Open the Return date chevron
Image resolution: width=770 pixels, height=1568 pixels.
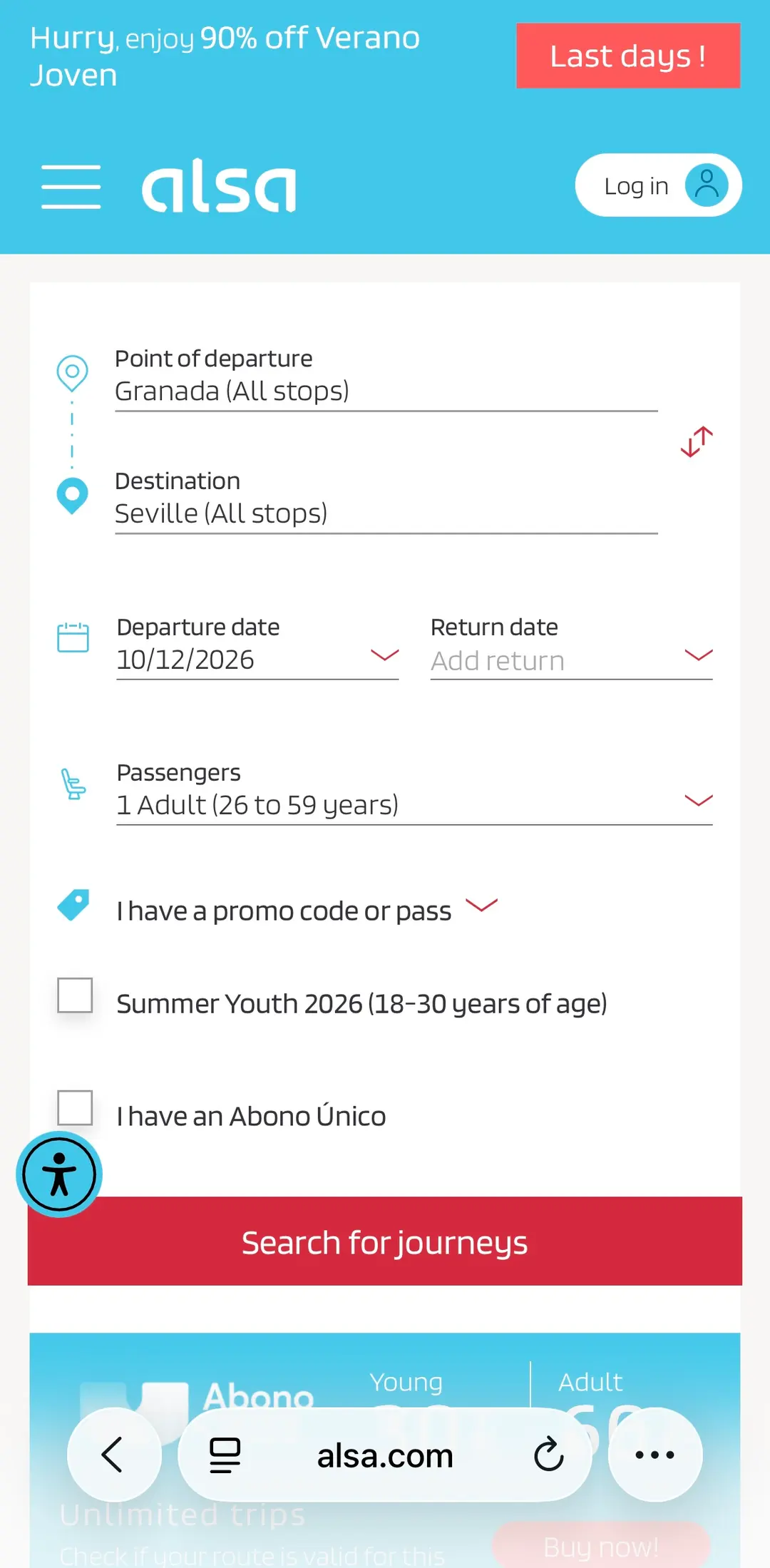pos(699,655)
